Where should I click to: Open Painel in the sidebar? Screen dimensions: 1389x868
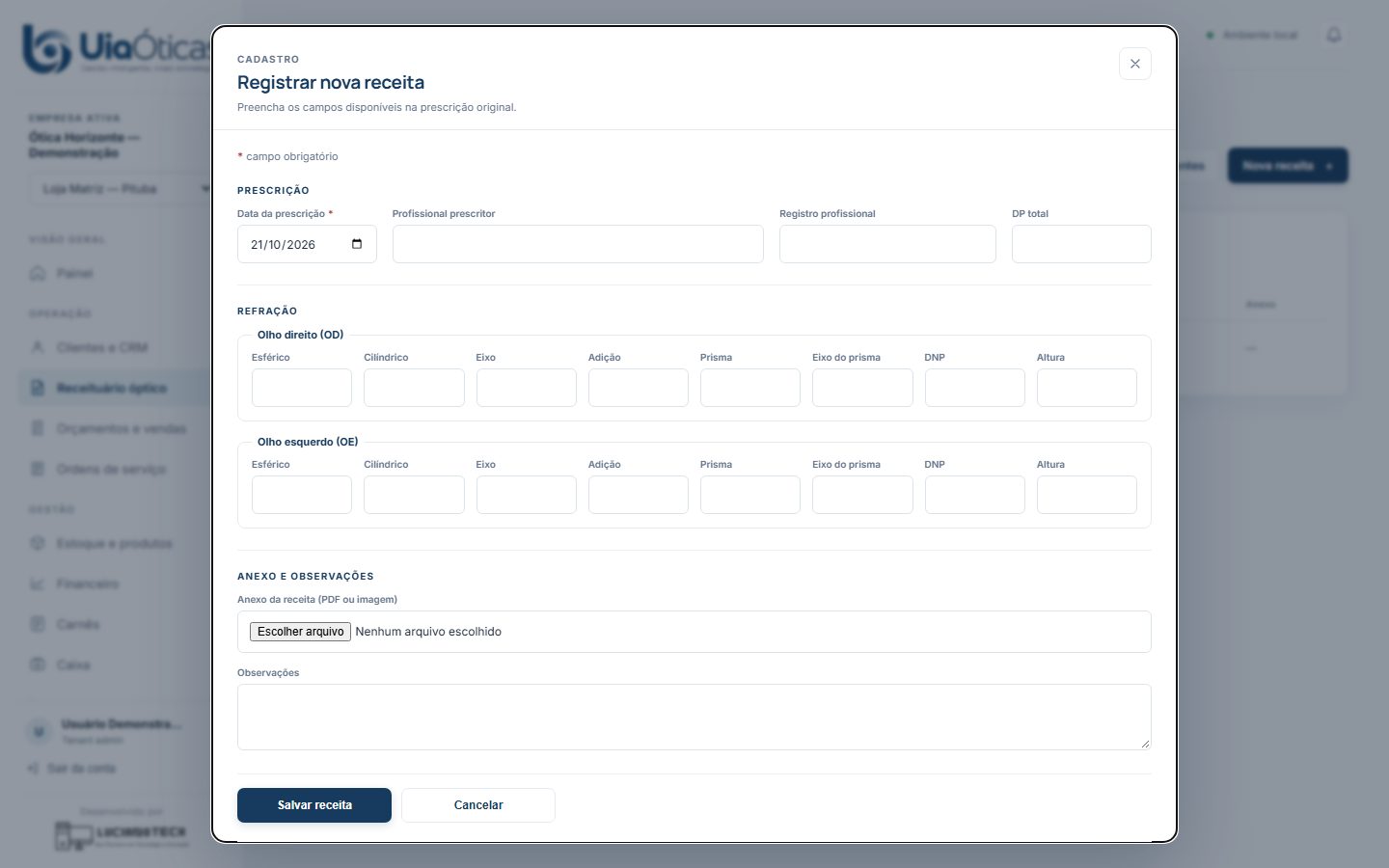tap(116, 274)
